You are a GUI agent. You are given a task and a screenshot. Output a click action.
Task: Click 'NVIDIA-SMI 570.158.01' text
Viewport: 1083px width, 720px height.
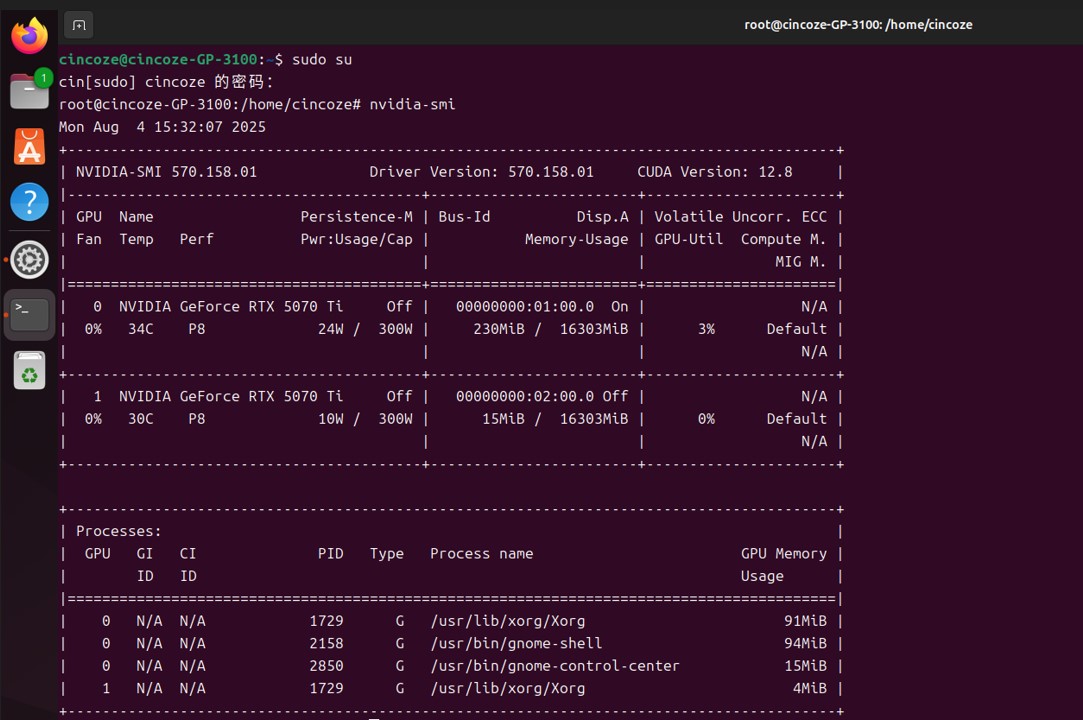pyautogui.click(x=166, y=172)
